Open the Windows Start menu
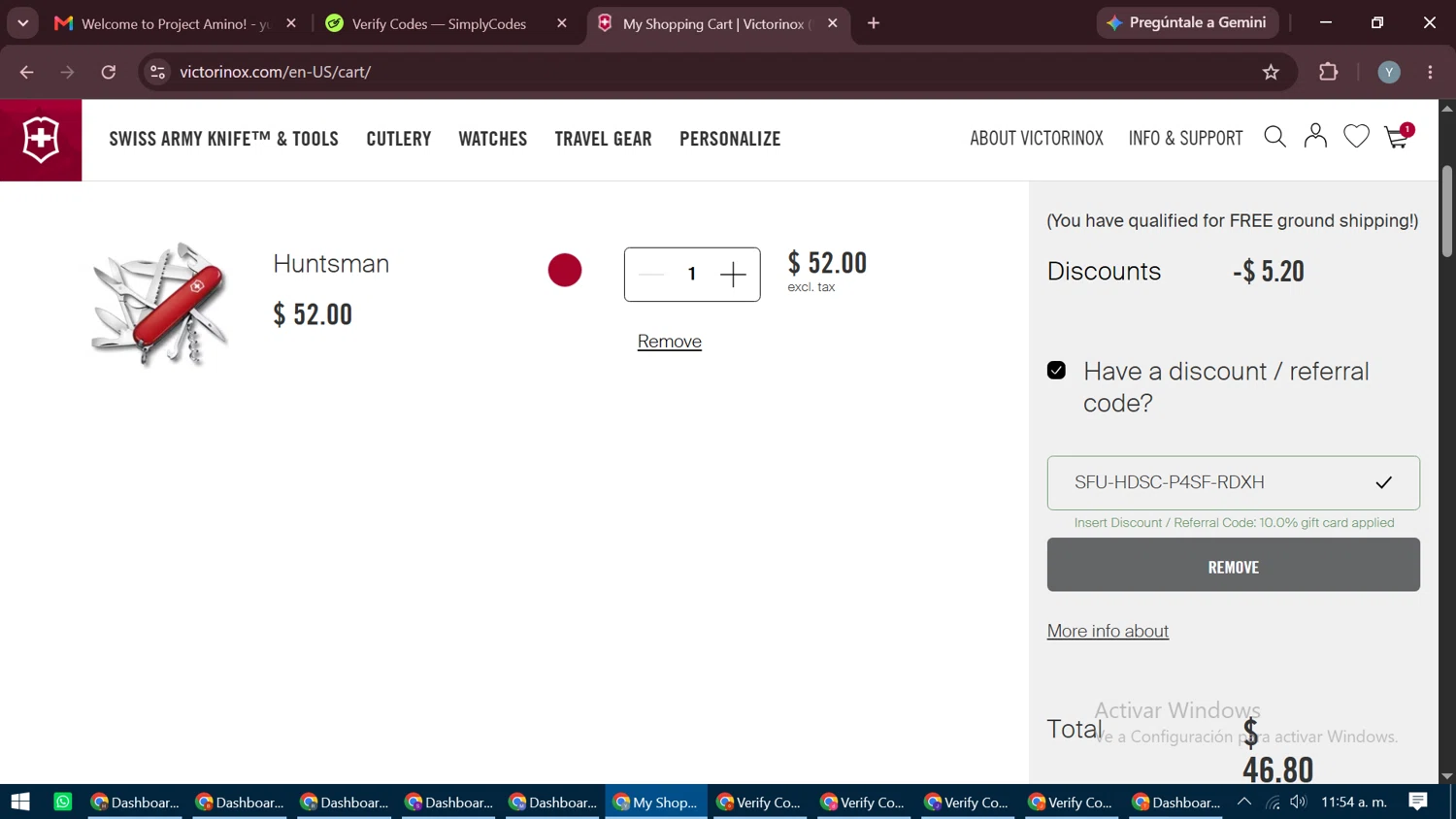The width and height of the screenshot is (1456, 819). pos(20,802)
